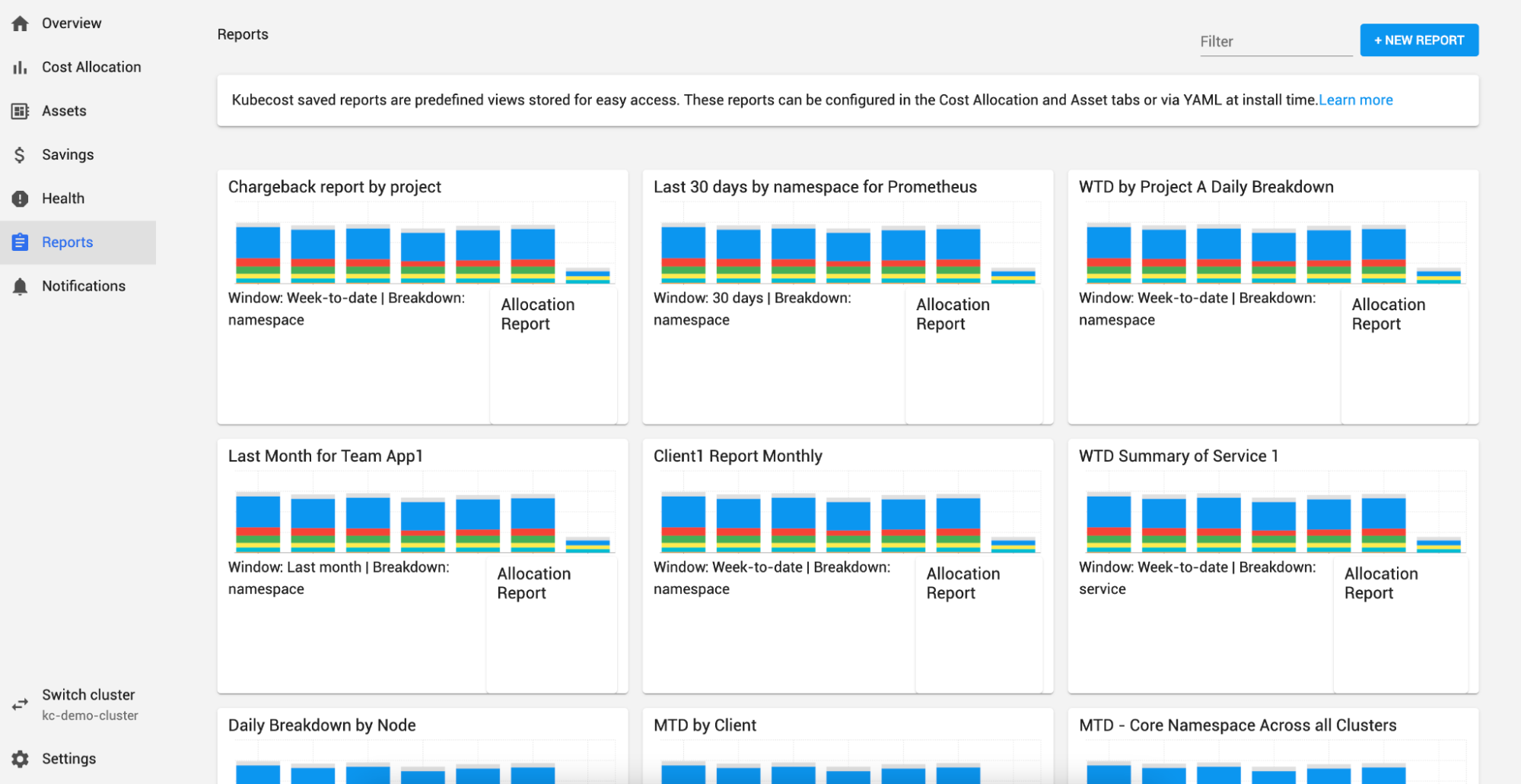Open Switch cluster option

[x=88, y=695]
